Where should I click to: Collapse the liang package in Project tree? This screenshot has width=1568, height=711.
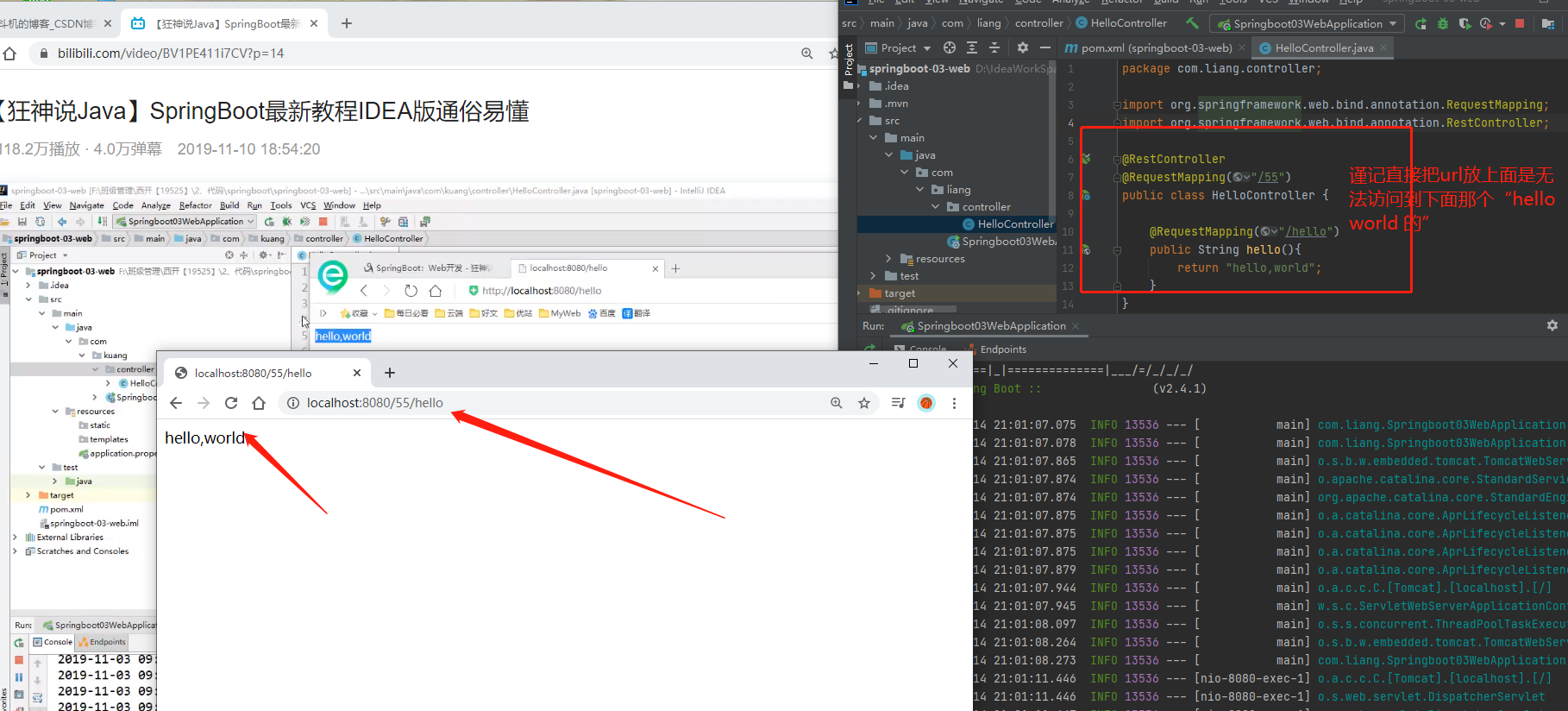click(x=920, y=190)
